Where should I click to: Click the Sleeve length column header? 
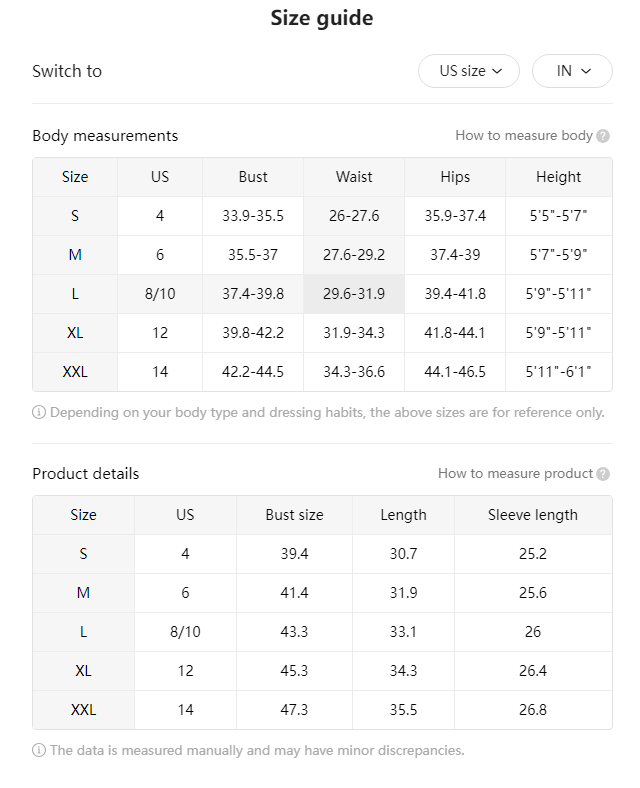pyautogui.click(x=533, y=515)
